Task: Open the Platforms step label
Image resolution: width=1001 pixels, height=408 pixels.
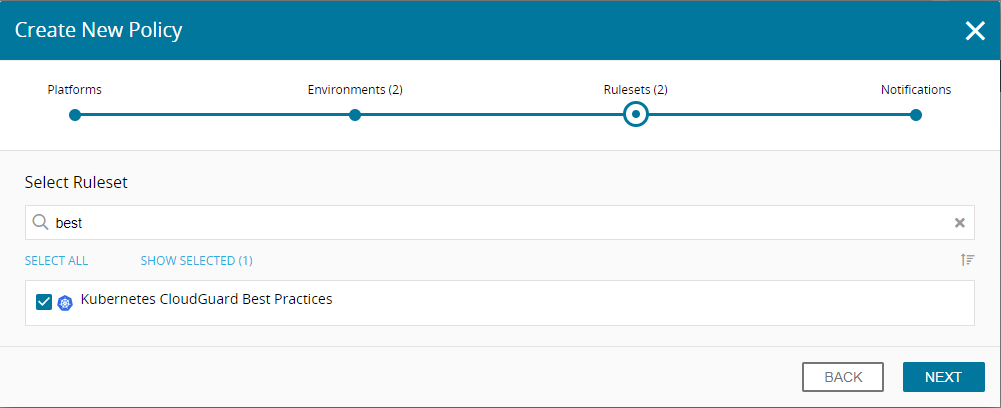Action: pyautogui.click(x=75, y=89)
